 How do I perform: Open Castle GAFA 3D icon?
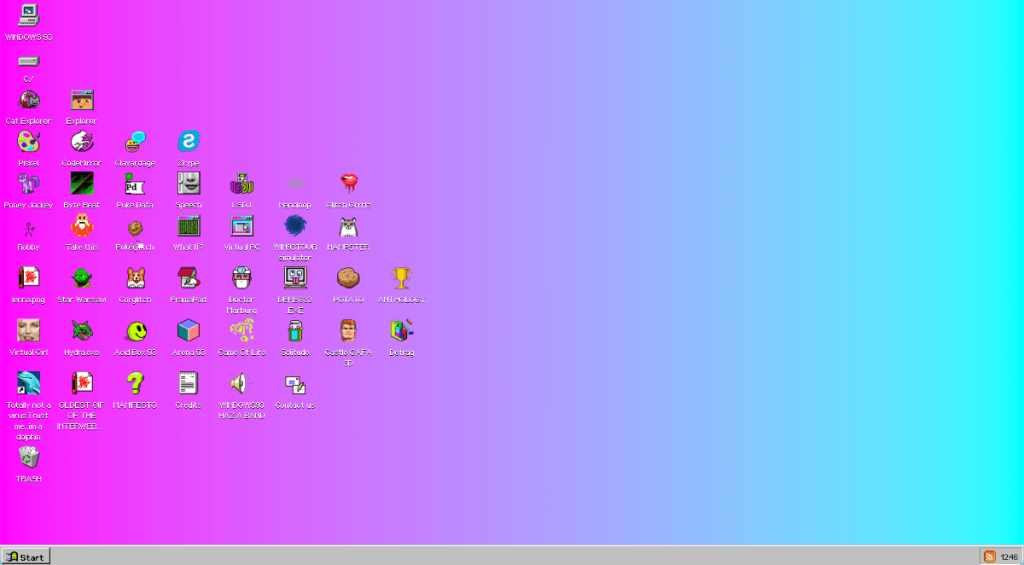tap(349, 331)
